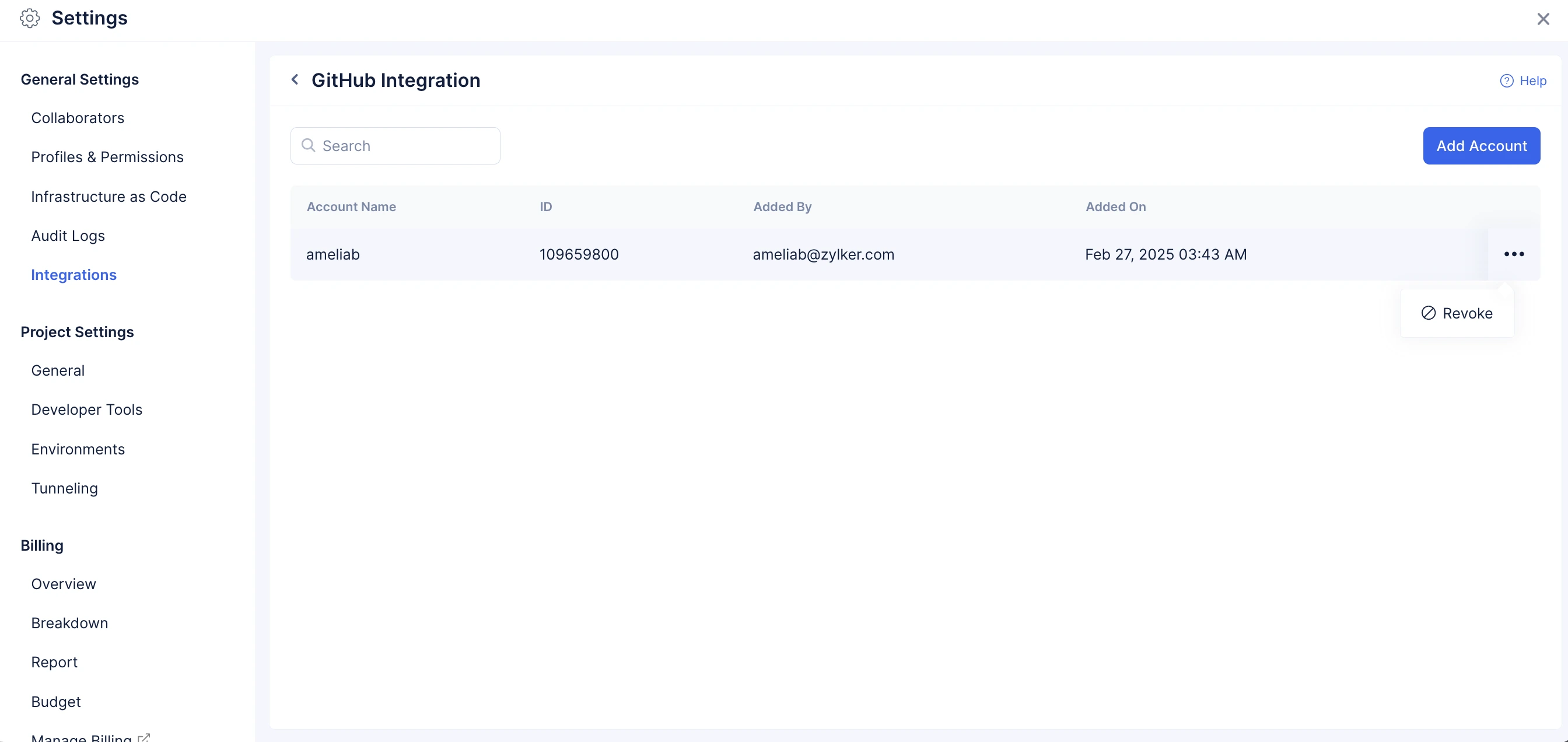Click the Search input field
The image size is (1568, 742).
[x=395, y=145]
